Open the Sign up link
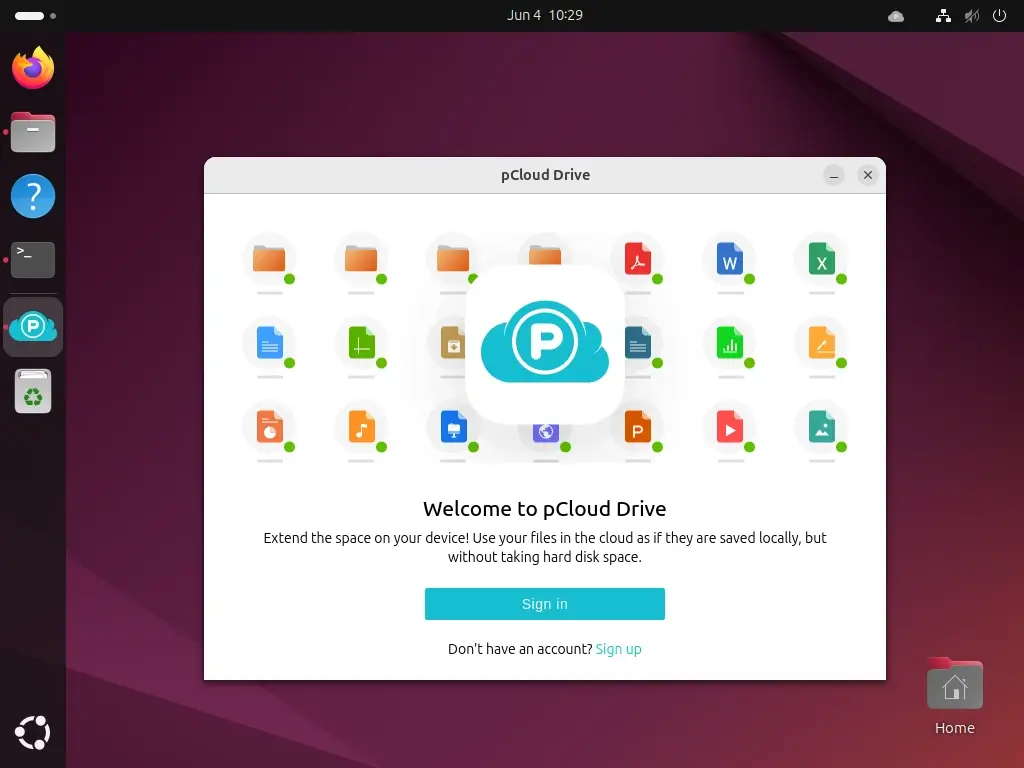This screenshot has height=768, width=1024. 618,648
